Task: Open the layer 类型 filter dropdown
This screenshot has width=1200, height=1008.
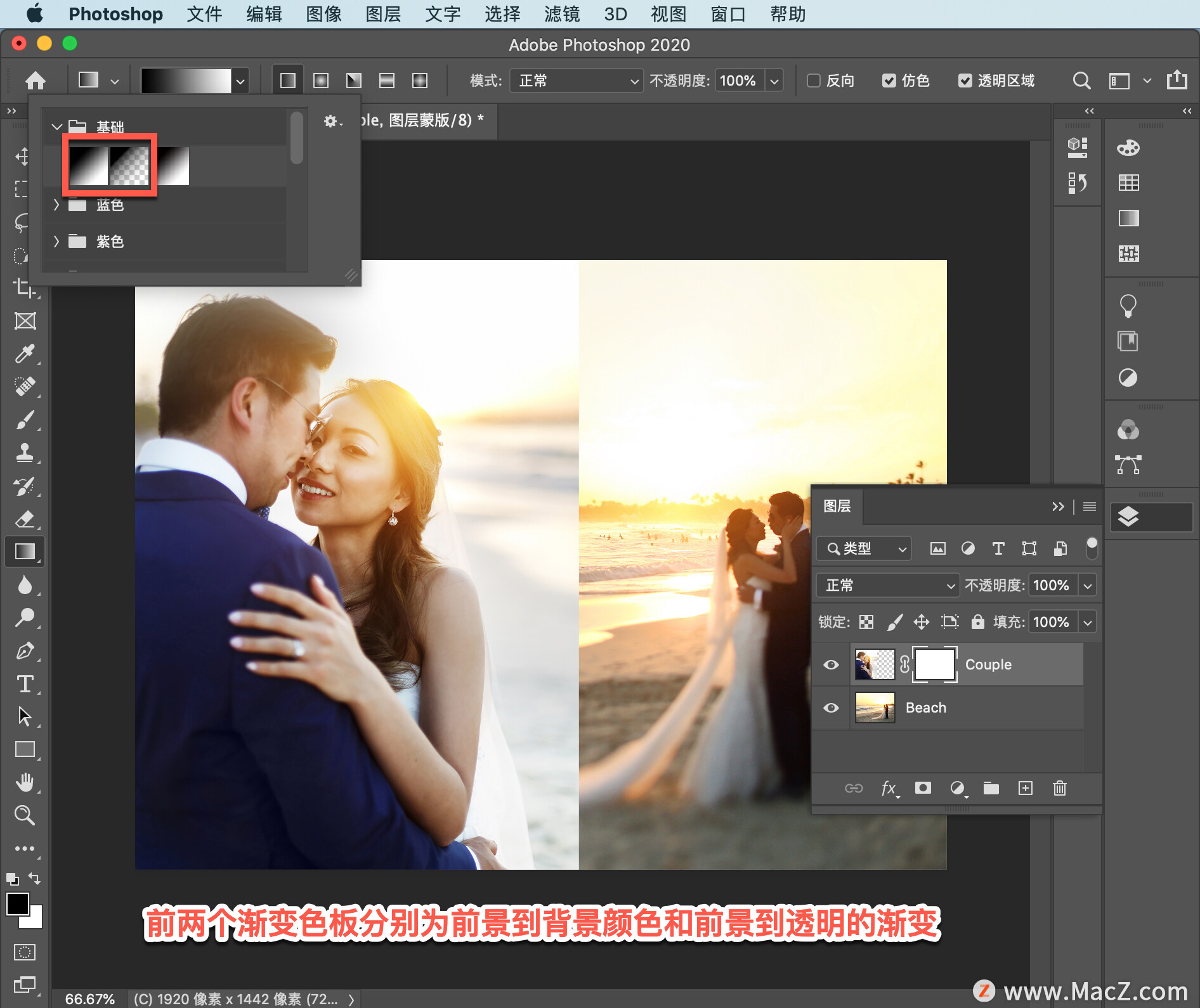Action: (864, 548)
